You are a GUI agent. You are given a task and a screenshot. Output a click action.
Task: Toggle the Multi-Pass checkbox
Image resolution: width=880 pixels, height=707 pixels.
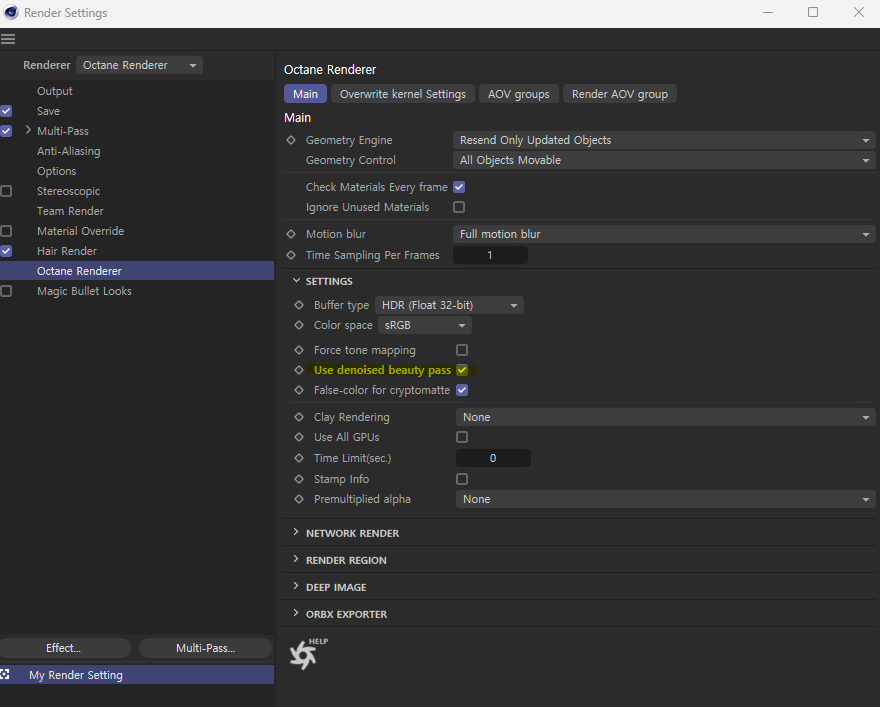[6, 131]
